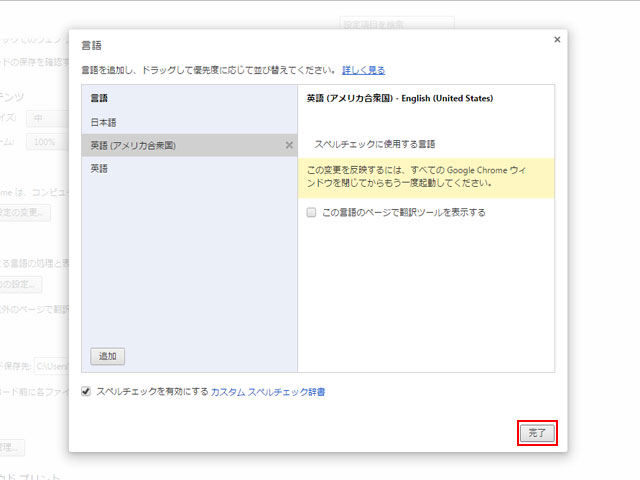
Task: Select the last 英語 entry in the list
Action: (x=99, y=169)
